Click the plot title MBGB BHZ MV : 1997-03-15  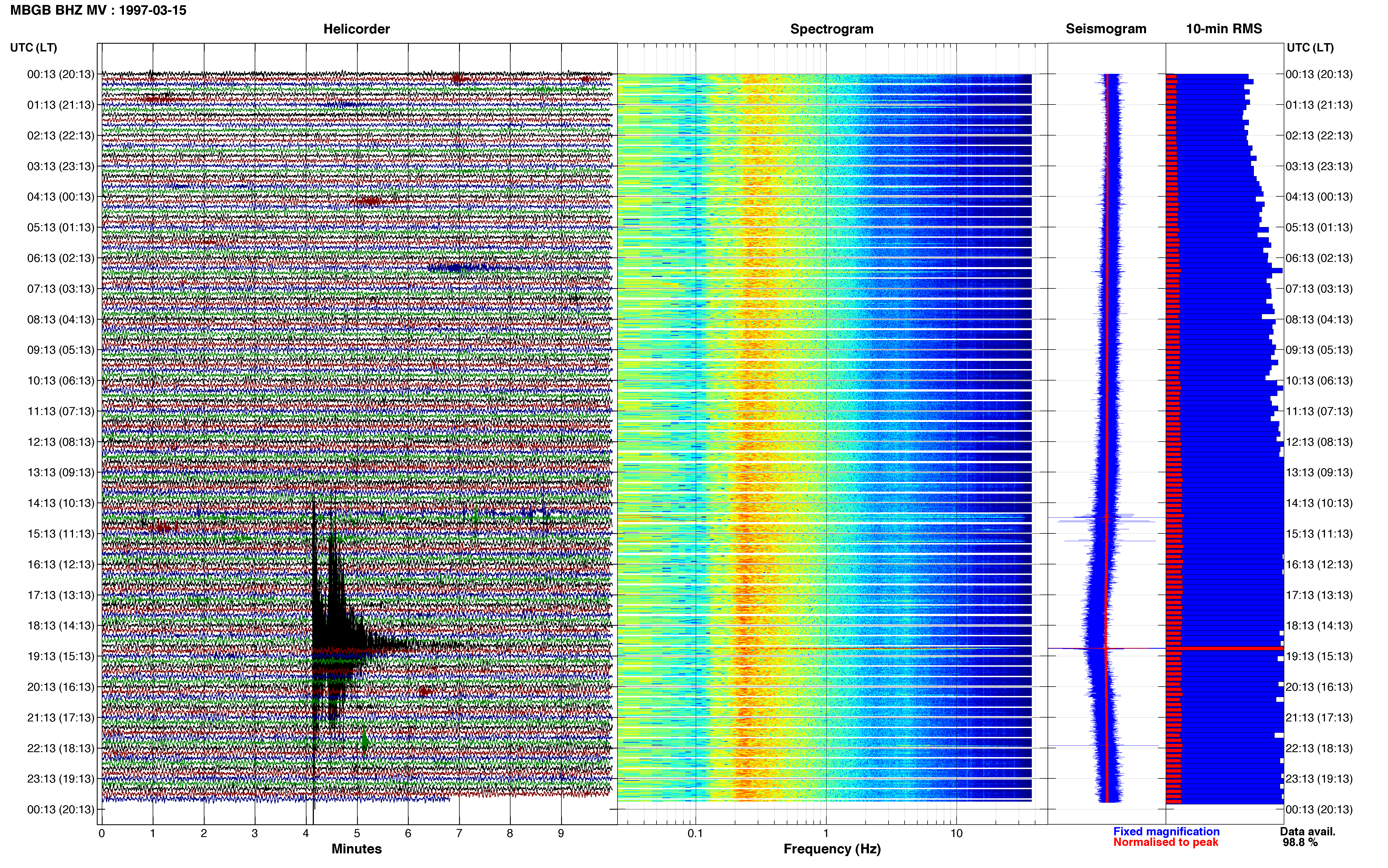98,10
